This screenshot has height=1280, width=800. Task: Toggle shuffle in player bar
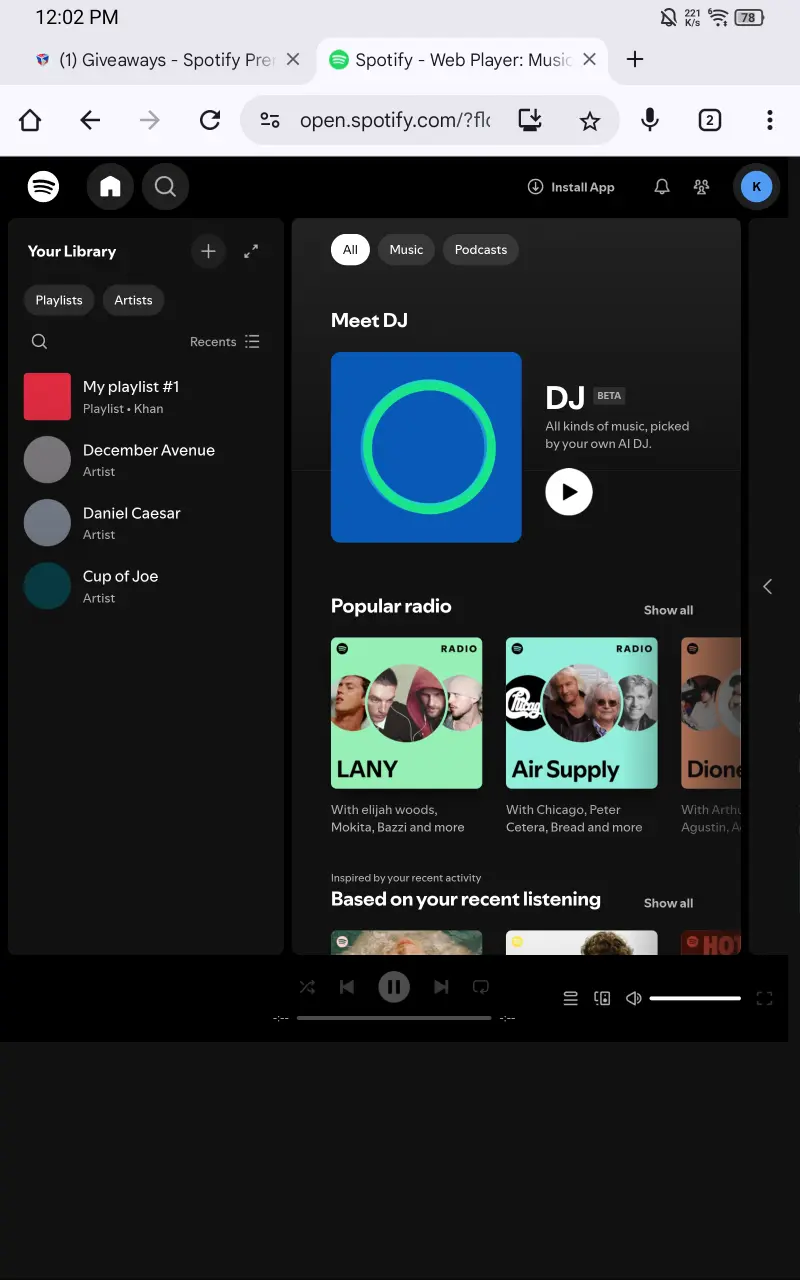coord(307,987)
